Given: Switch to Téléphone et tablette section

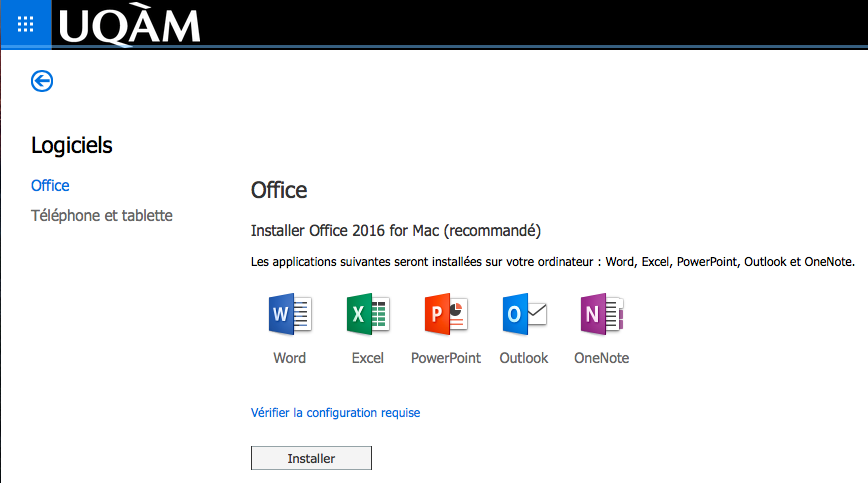Looking at the screenshot, I should tap(102, 215).
